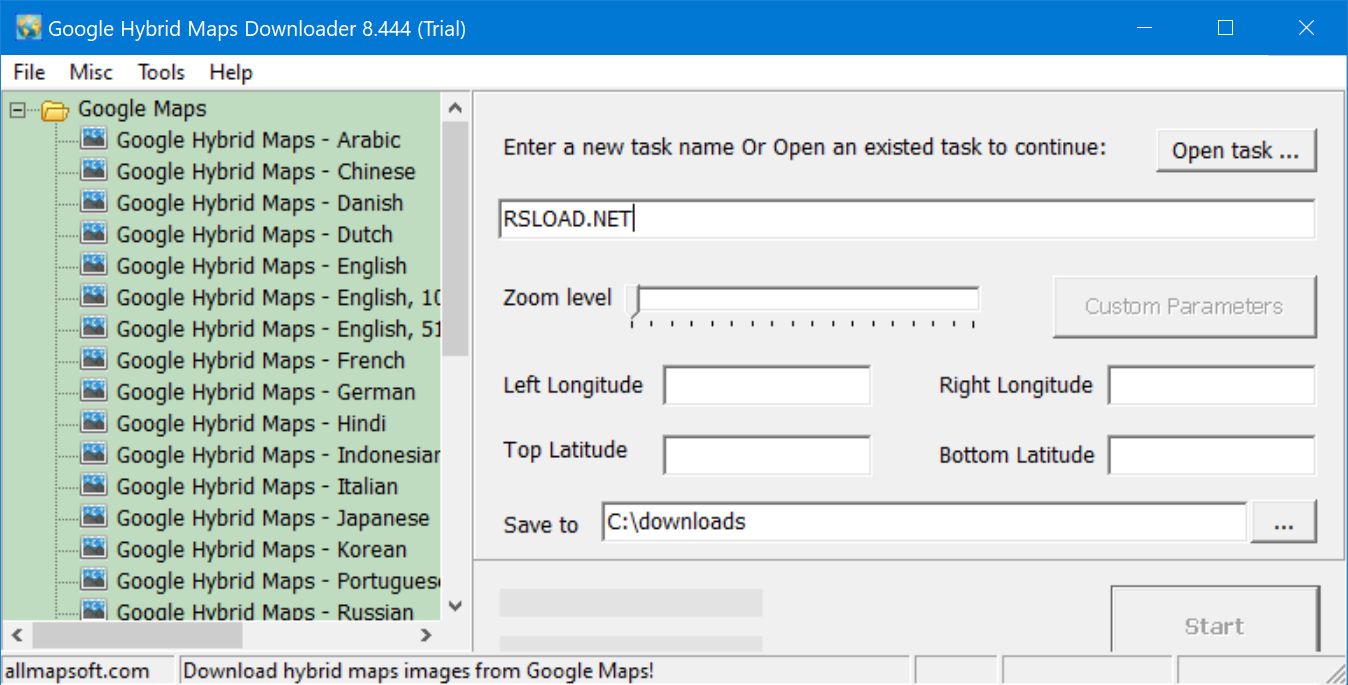Focus the Left Longitude field
This screenshot has height=685, width=1348.
coord(767,385)
